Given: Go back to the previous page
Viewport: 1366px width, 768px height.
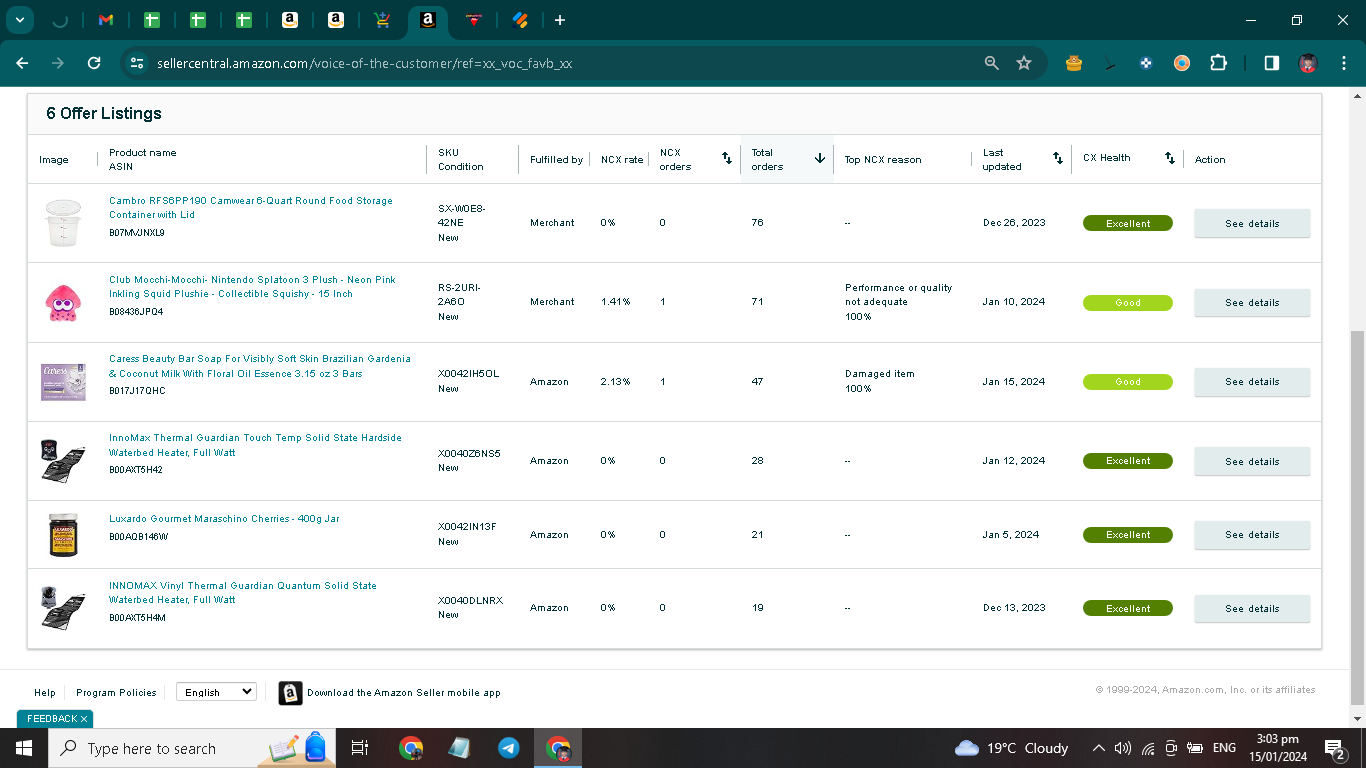Looking at the screenshot, I should click(22, 63).
